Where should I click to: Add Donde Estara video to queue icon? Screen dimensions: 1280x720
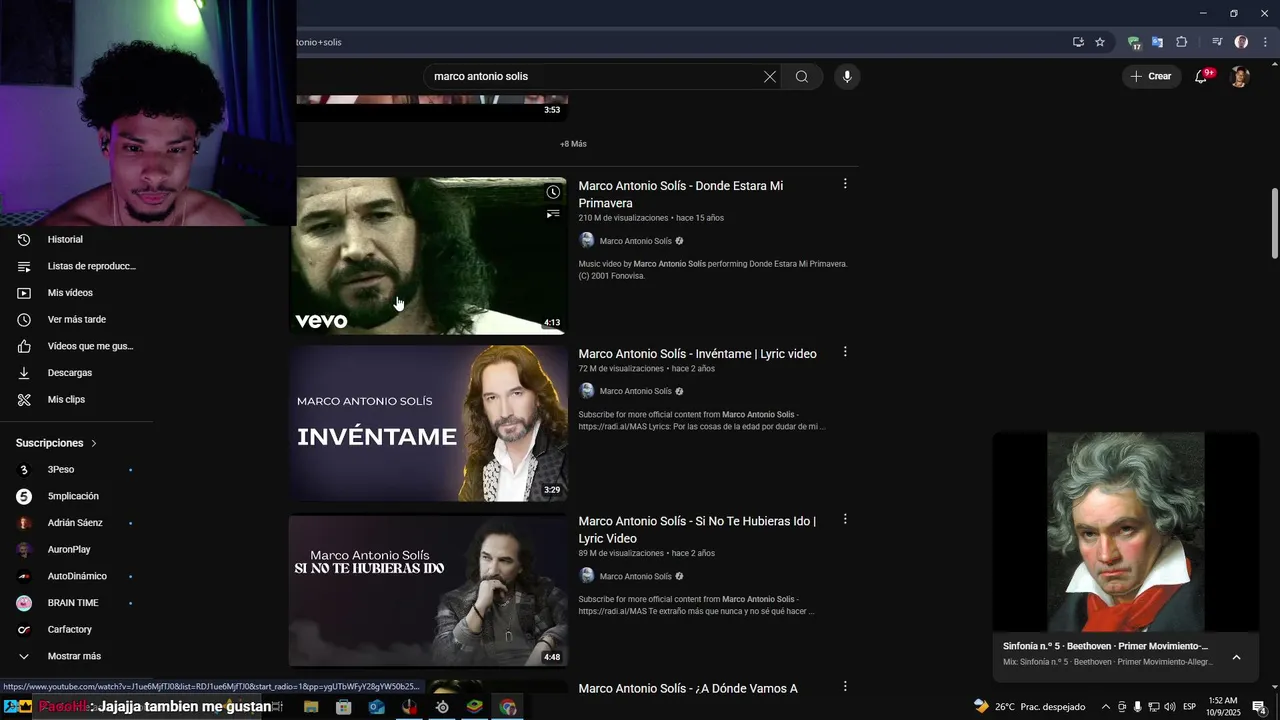click(x=553, y=214)
